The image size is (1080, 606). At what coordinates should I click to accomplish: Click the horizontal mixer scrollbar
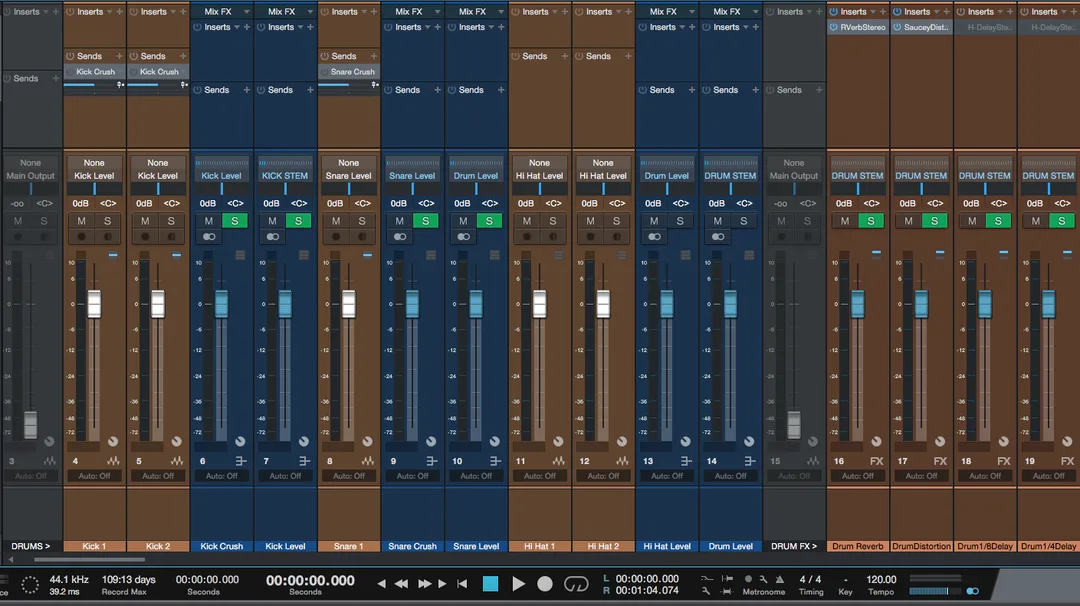click(x=90, y=560)
